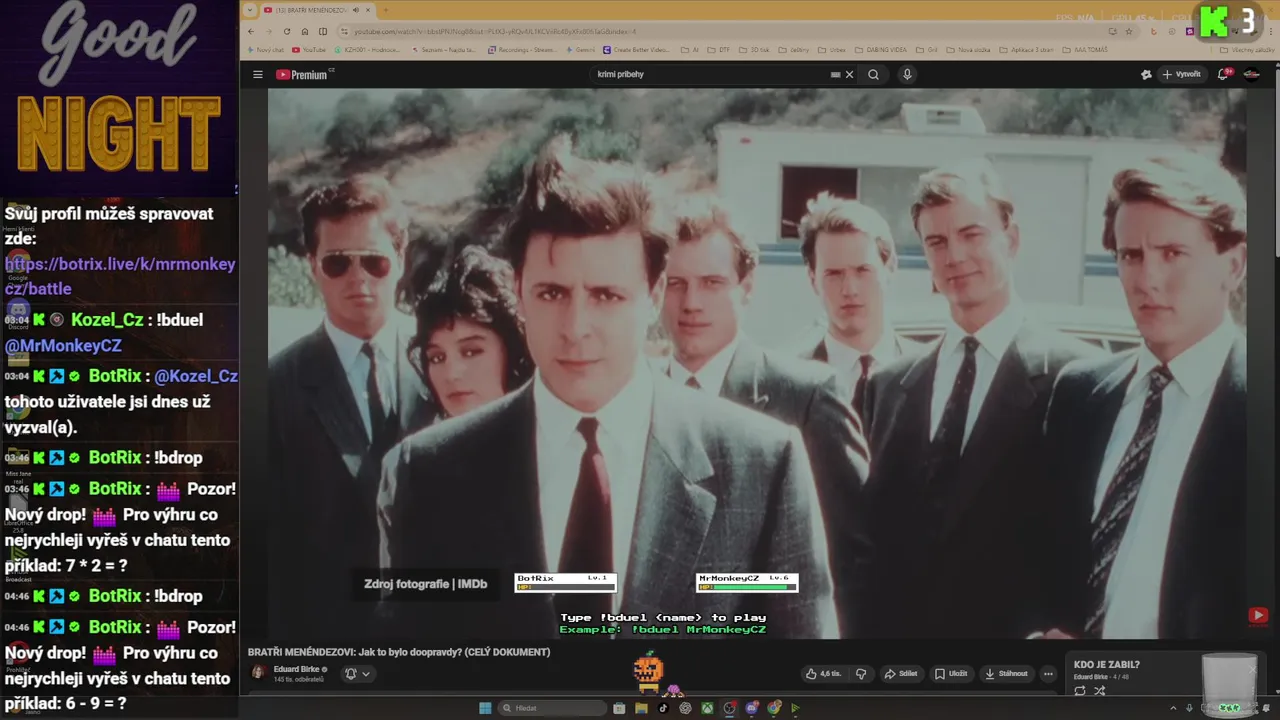Like the video (4,6 tis.)
This screenshot has width=1280, height=720.
[x=823, y=673]
